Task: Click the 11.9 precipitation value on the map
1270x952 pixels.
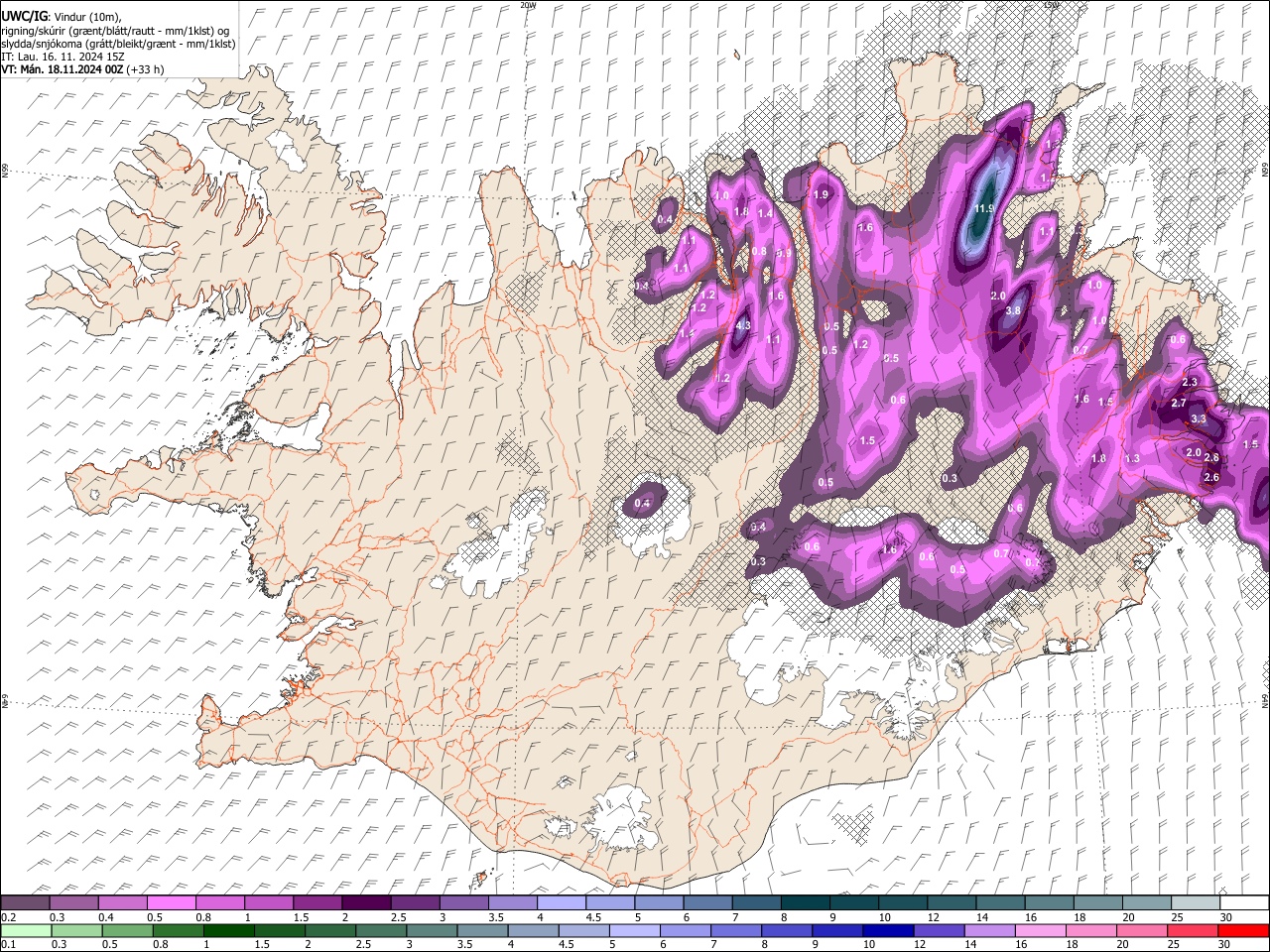Action: coord(984,208)
